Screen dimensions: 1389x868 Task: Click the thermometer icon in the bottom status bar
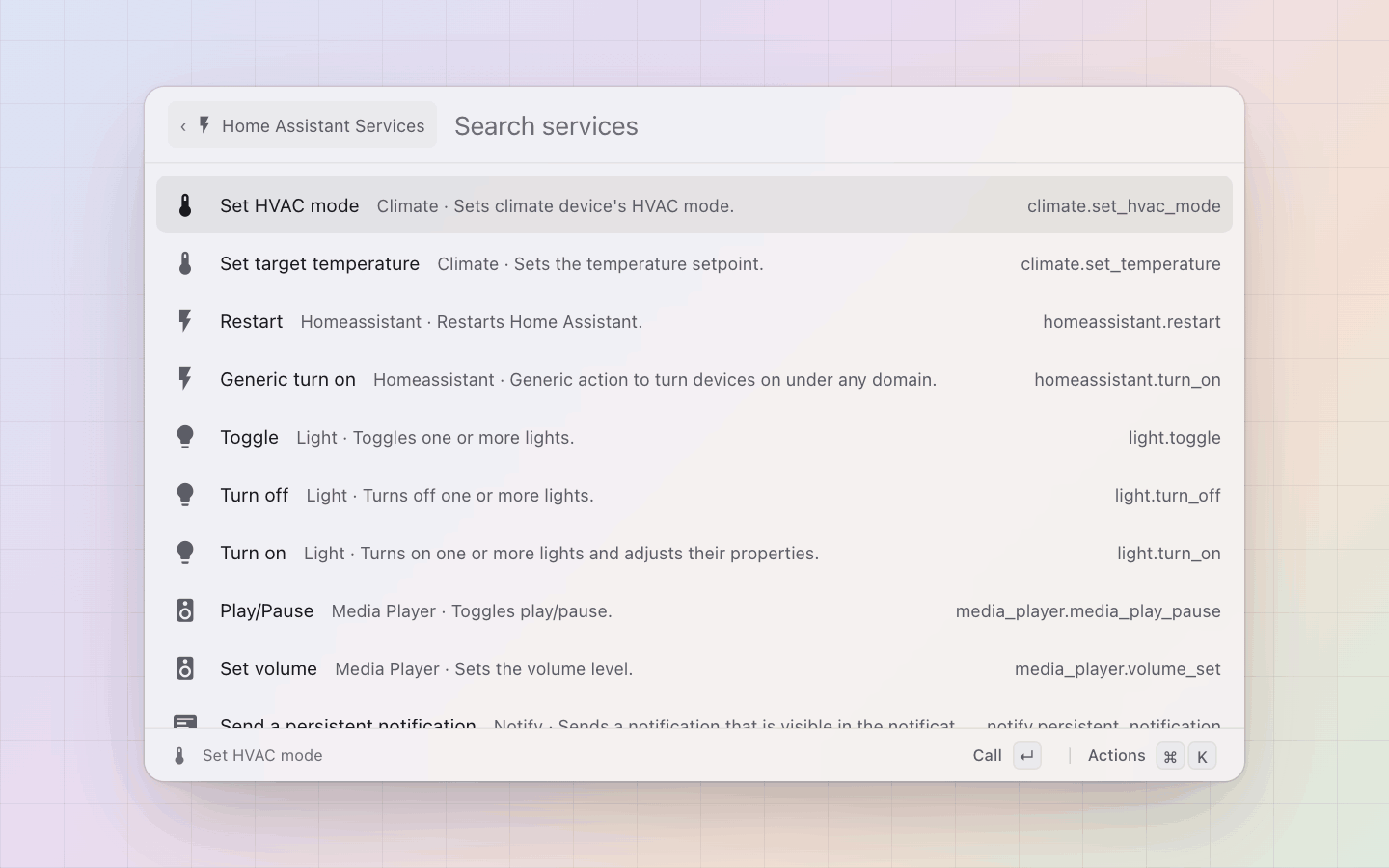[x=179, y=756]
